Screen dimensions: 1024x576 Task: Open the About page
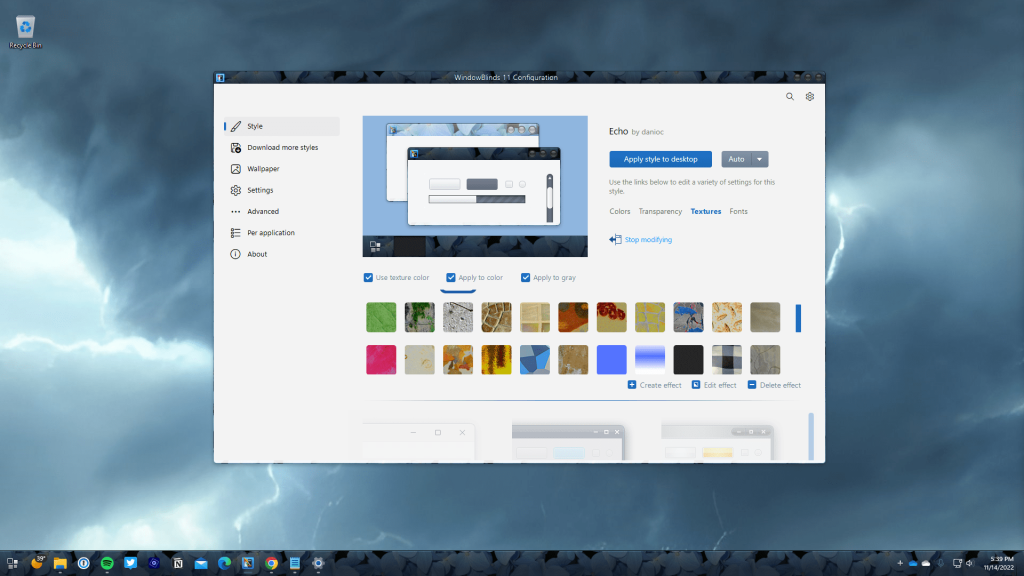(257, 254)
